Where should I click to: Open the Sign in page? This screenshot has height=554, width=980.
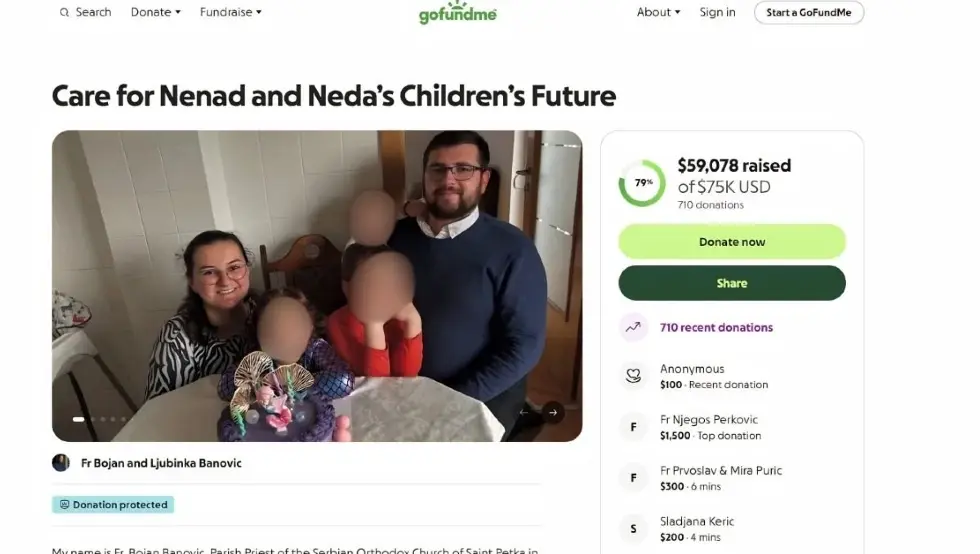coord(717,12)
